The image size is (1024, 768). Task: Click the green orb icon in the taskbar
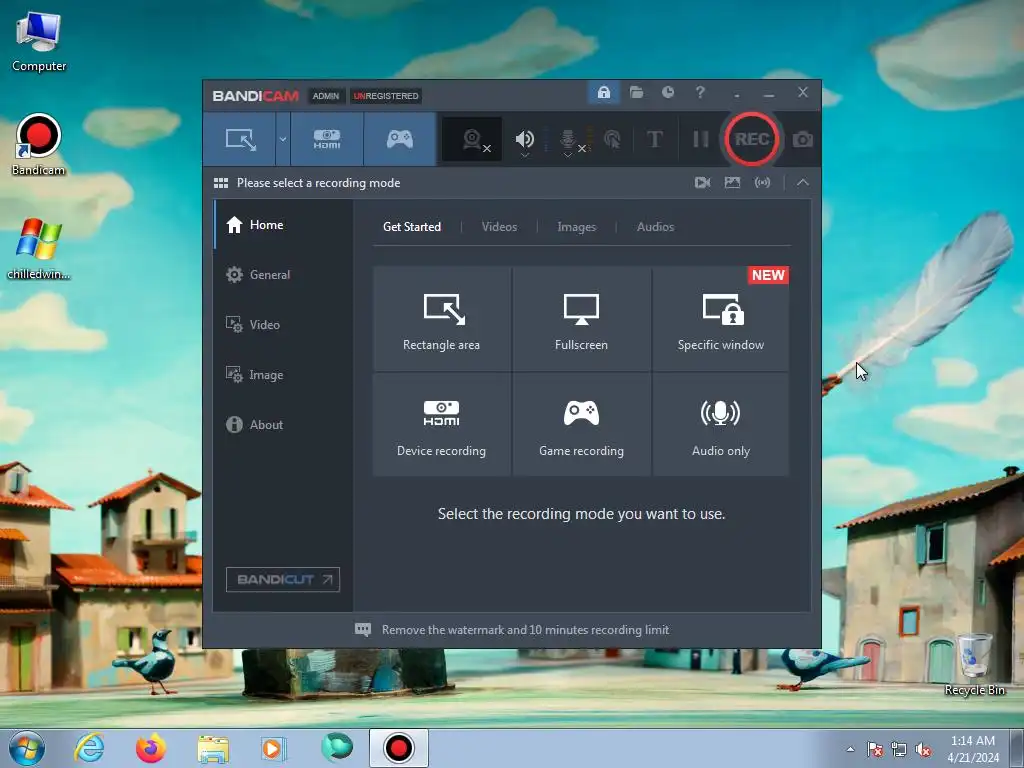pyautogui.click(x=337, y=748)
